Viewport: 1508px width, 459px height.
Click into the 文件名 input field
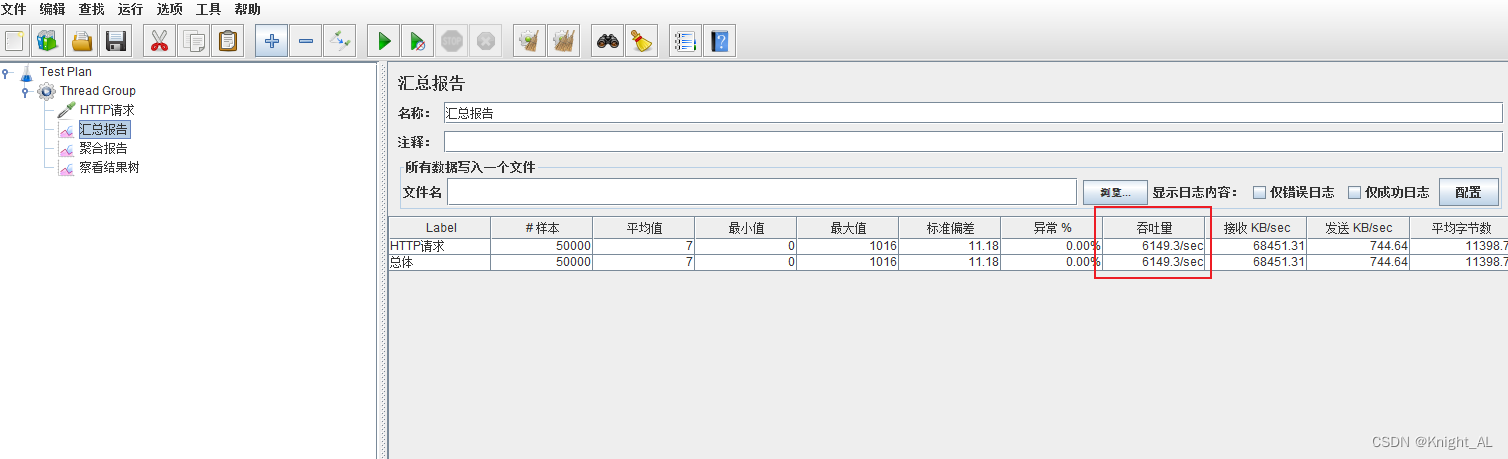(x=762, y=192)
